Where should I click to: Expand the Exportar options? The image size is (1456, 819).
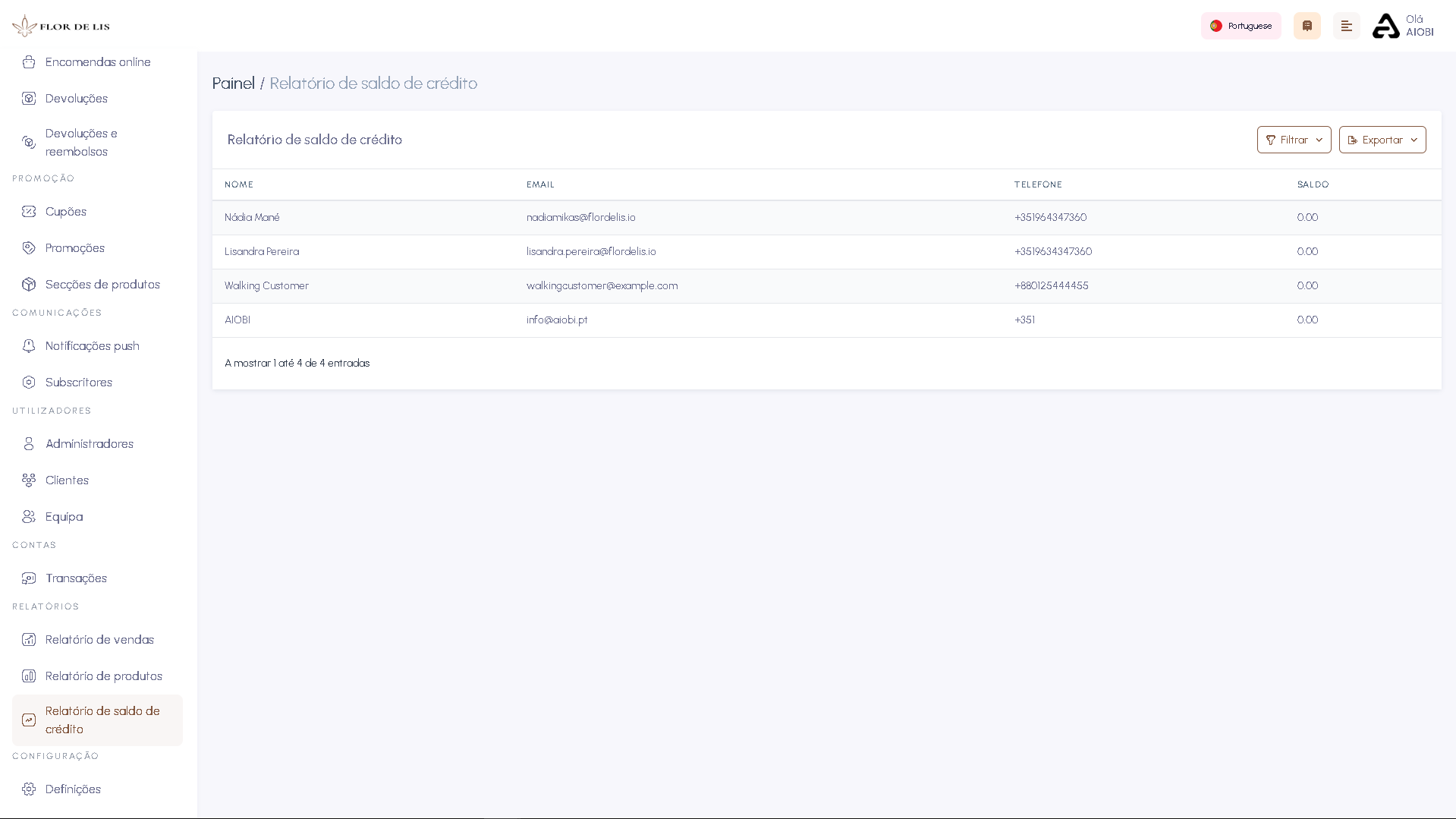tap(1382, 139)
